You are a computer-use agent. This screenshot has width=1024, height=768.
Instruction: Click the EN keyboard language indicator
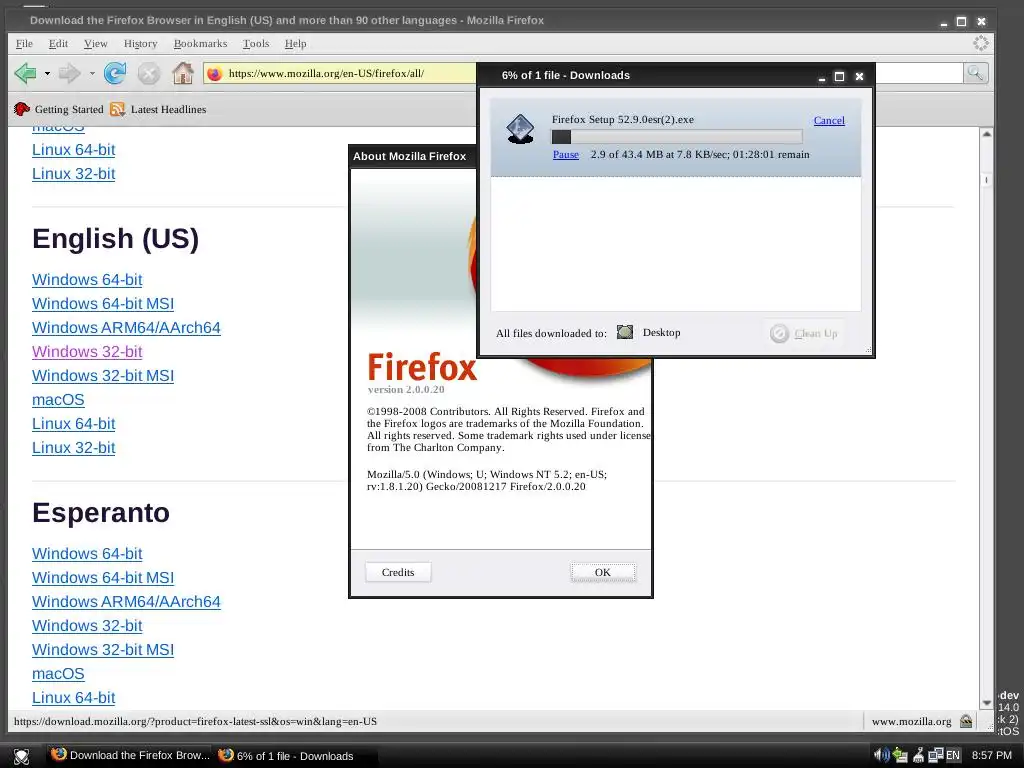tap(953, 755)
